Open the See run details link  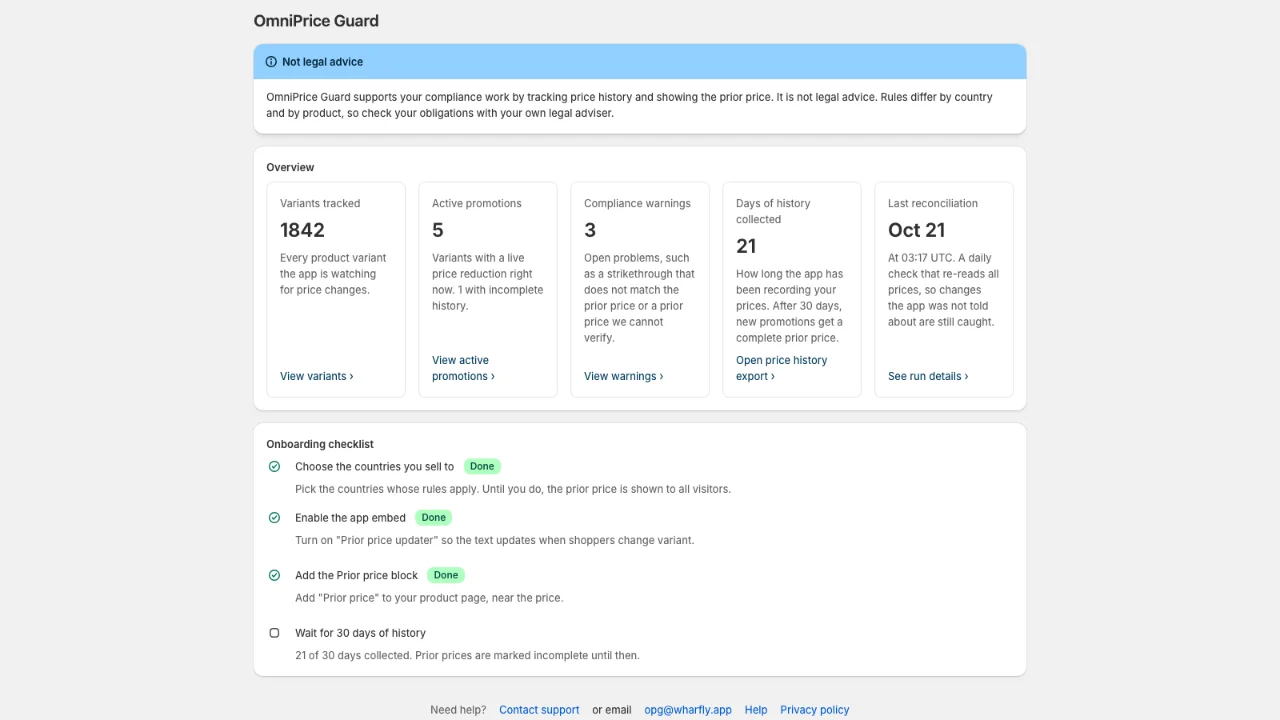tap(928, 376)
